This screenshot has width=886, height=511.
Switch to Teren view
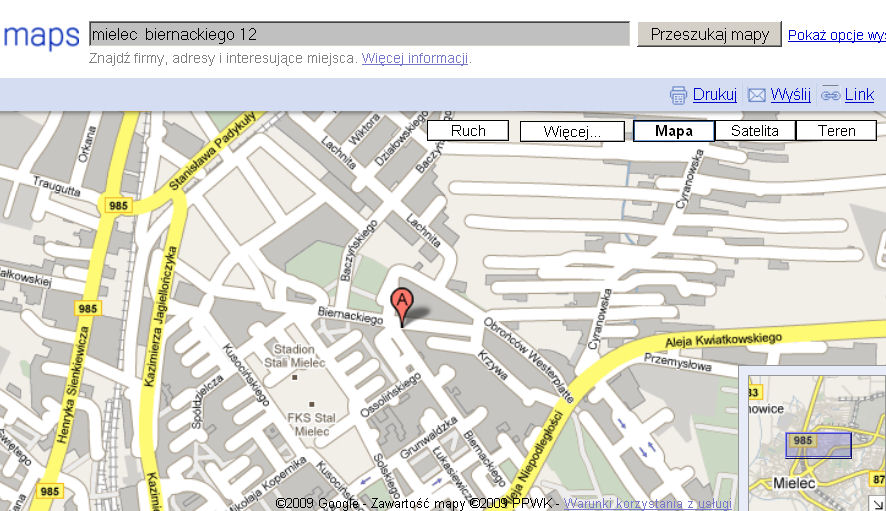point(836,131)
